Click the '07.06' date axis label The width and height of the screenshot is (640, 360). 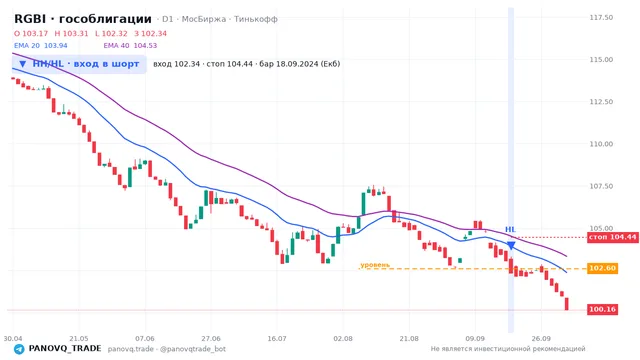tap(145, 338)
